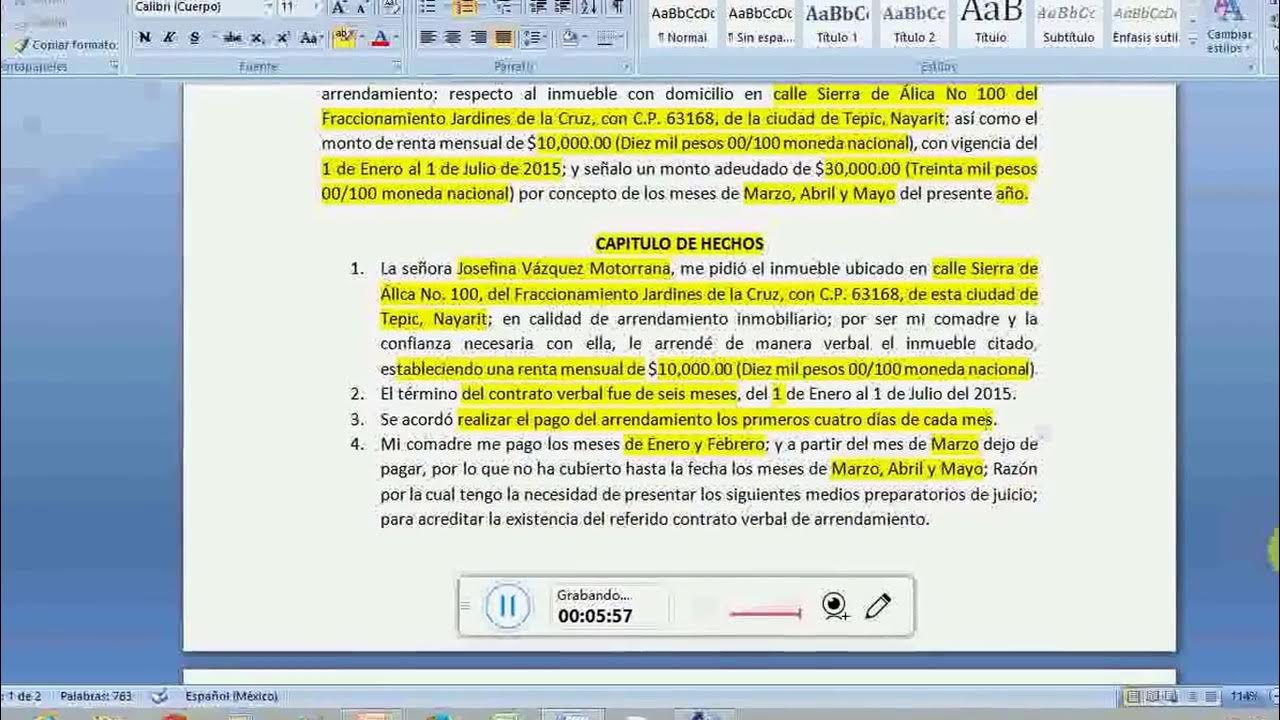Click the webcam icon on recorder
The height and width of the screenshot is (720, 1280).
[x=835, y=606]
